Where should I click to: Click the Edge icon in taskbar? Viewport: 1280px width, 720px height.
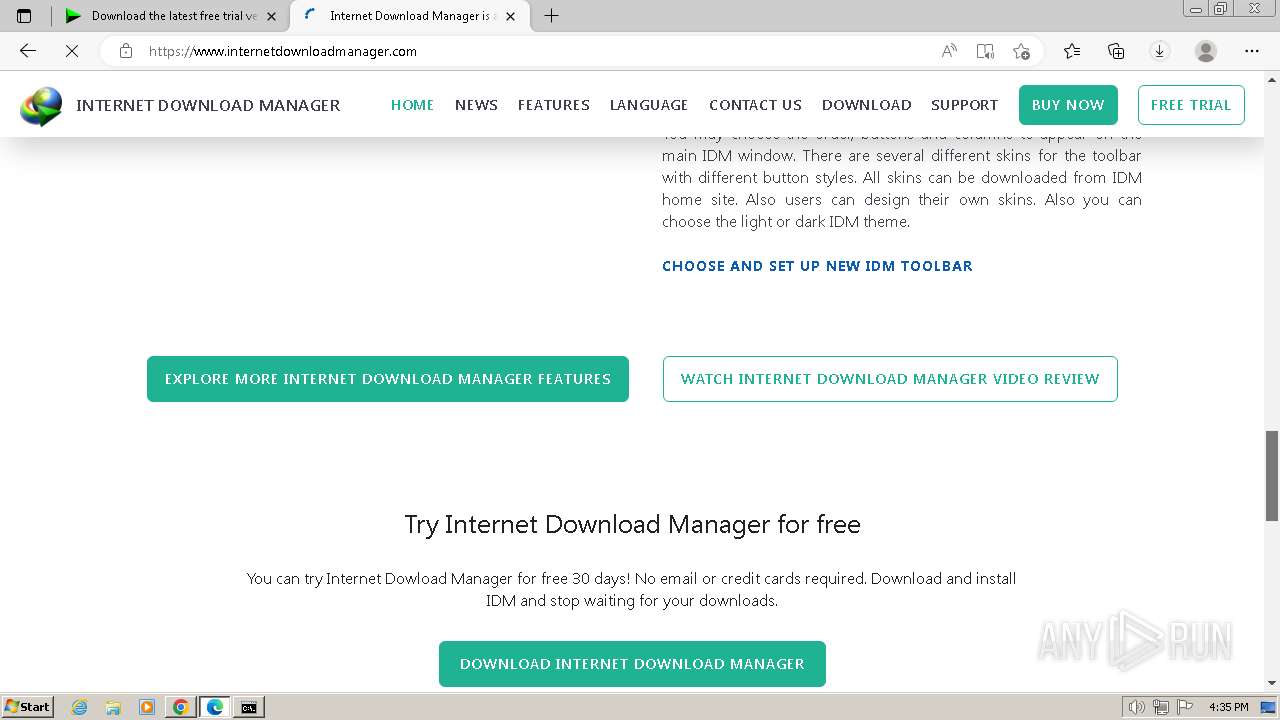[215, 707]
